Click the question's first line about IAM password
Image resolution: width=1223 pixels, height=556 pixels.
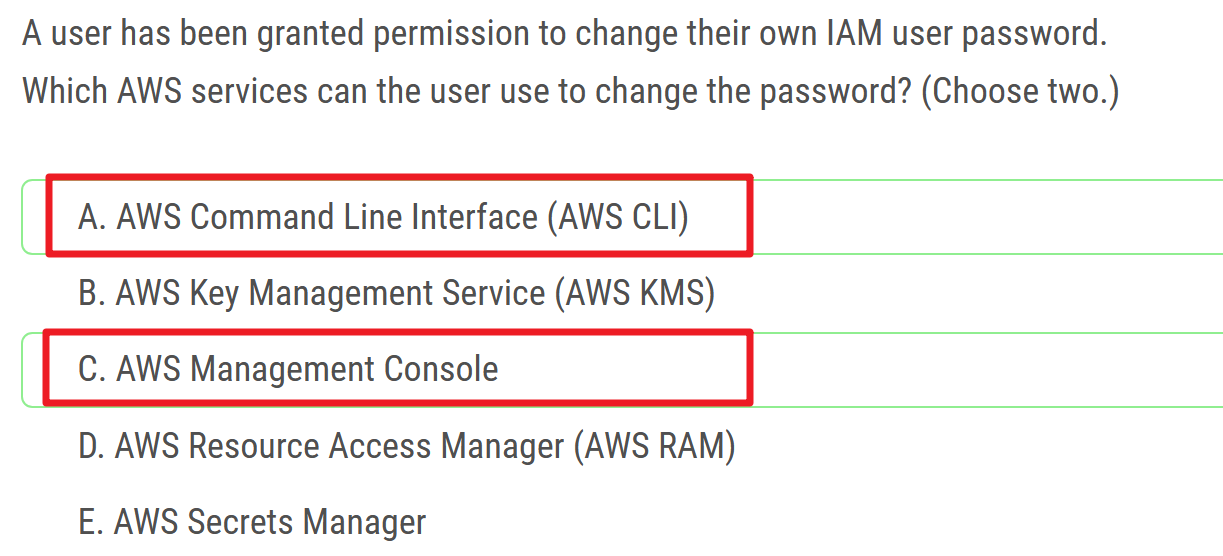point(564,36)
